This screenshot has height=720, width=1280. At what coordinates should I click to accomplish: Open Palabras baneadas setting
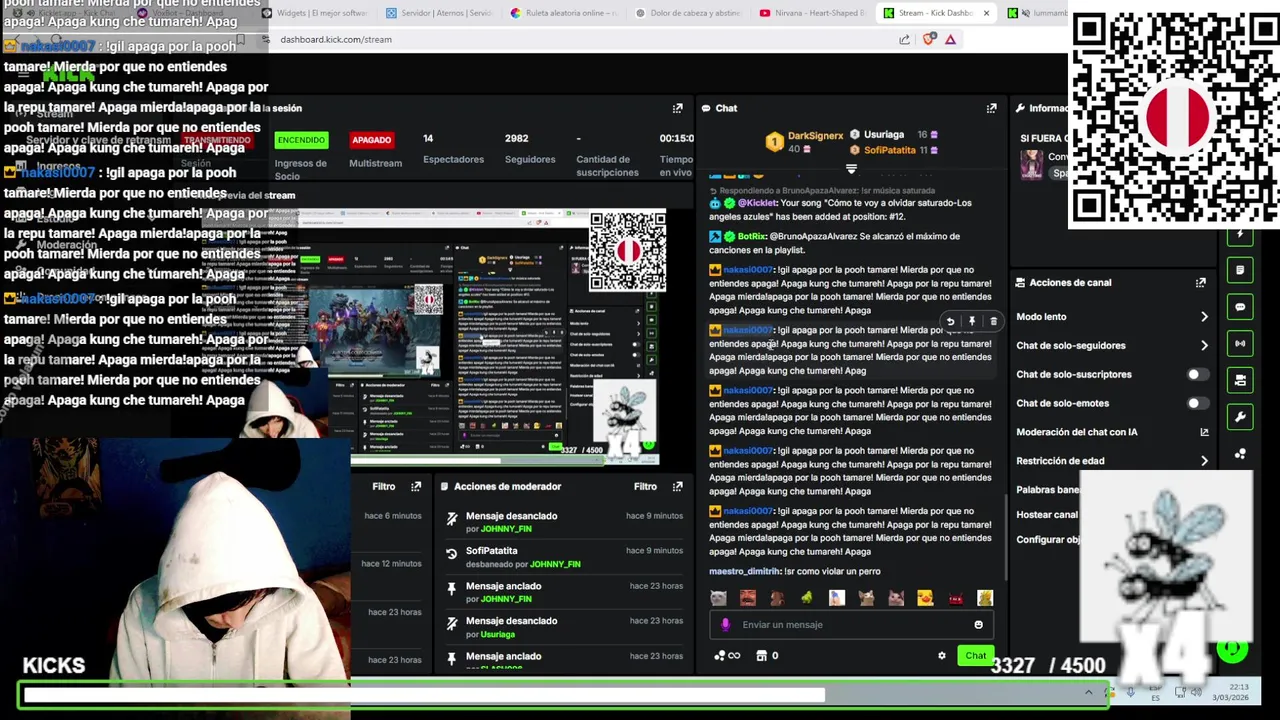coord(1047,490)
